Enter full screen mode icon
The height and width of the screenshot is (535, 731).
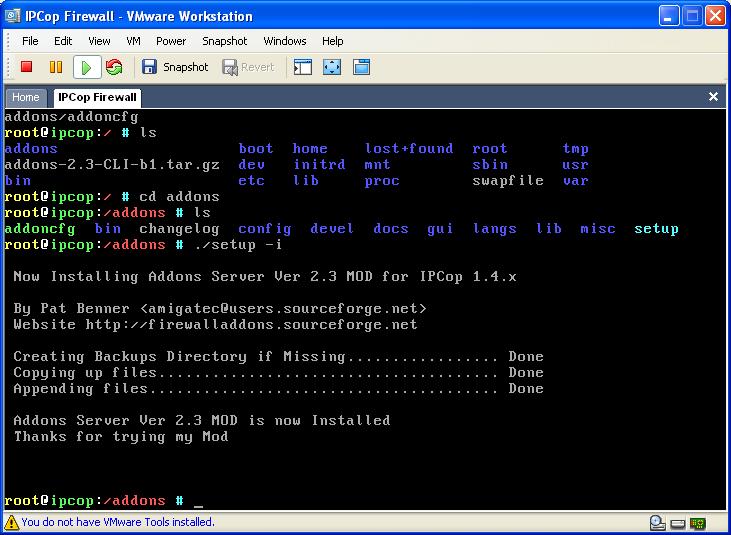pyautogui.click(x=332, y=67)
